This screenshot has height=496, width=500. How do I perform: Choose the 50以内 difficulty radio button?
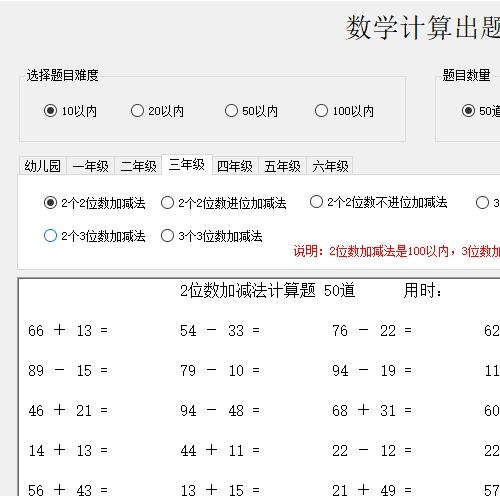[x=251, y=111]
